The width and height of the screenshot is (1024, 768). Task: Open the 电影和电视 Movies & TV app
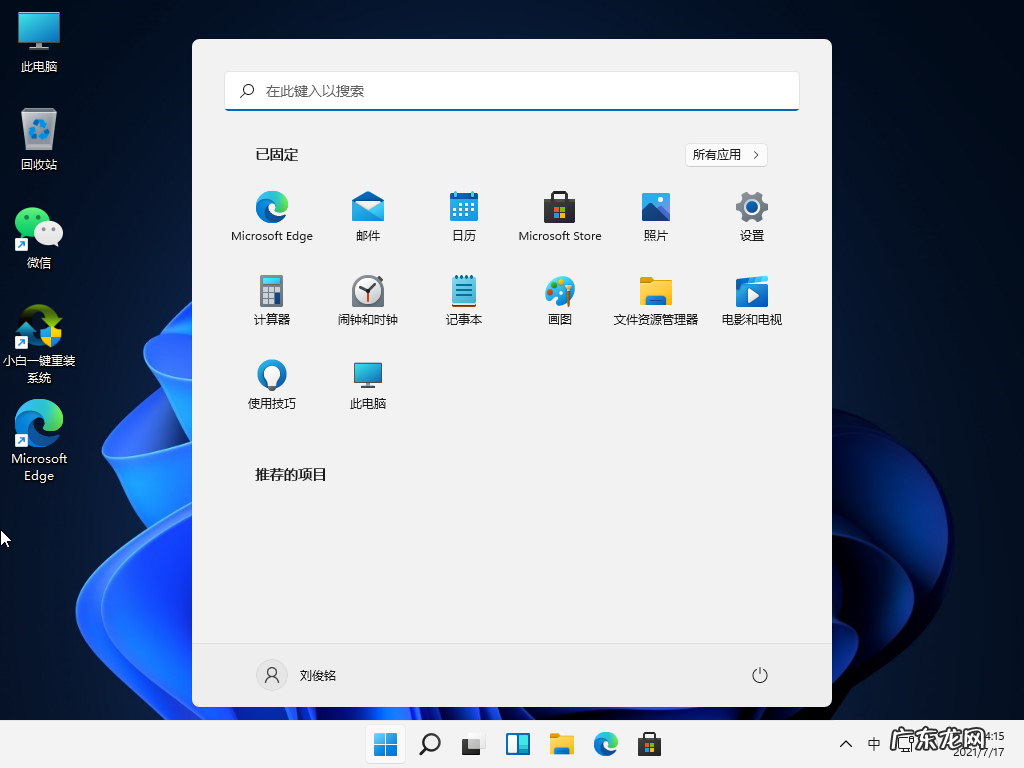(x=751, y=298)
